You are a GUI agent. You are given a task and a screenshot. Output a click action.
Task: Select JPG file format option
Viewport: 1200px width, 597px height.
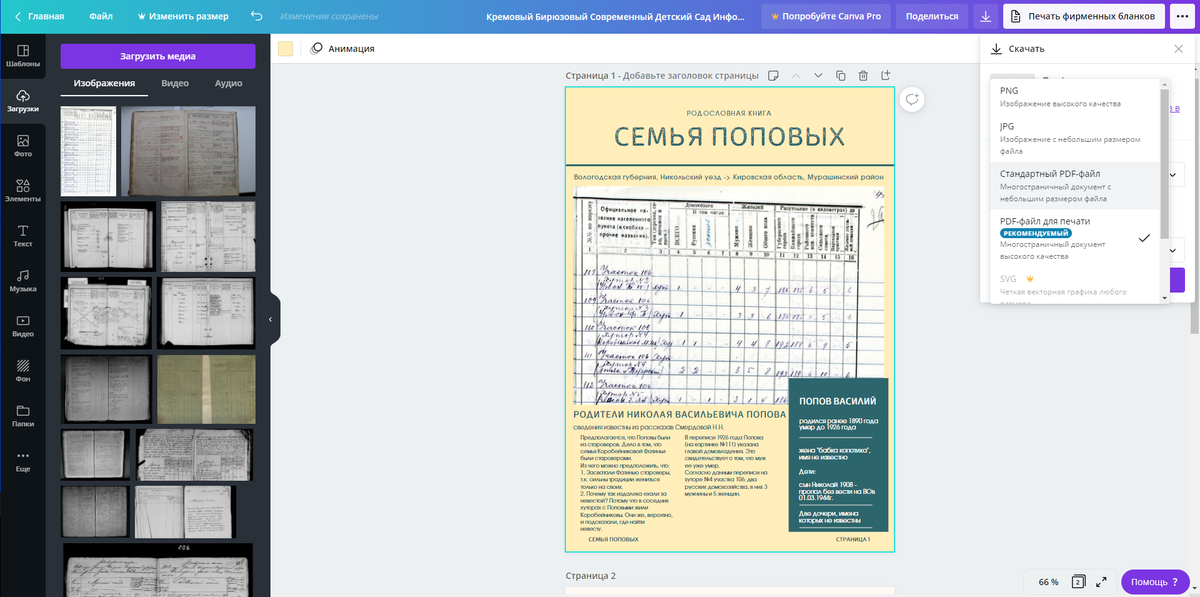pos(1074,139)
